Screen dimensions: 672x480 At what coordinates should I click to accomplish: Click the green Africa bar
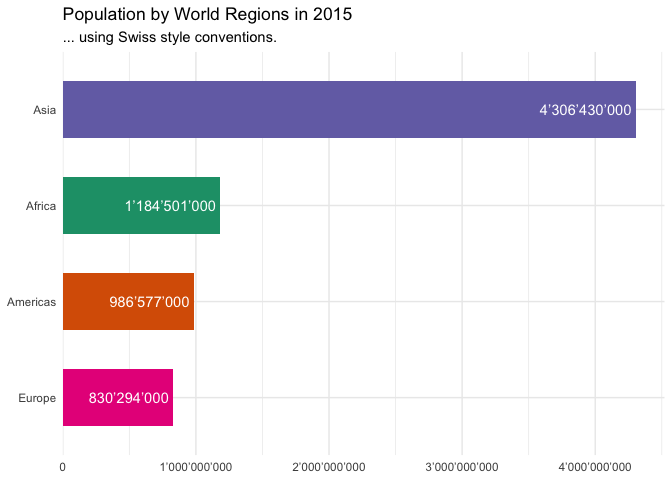pos(92,205)
